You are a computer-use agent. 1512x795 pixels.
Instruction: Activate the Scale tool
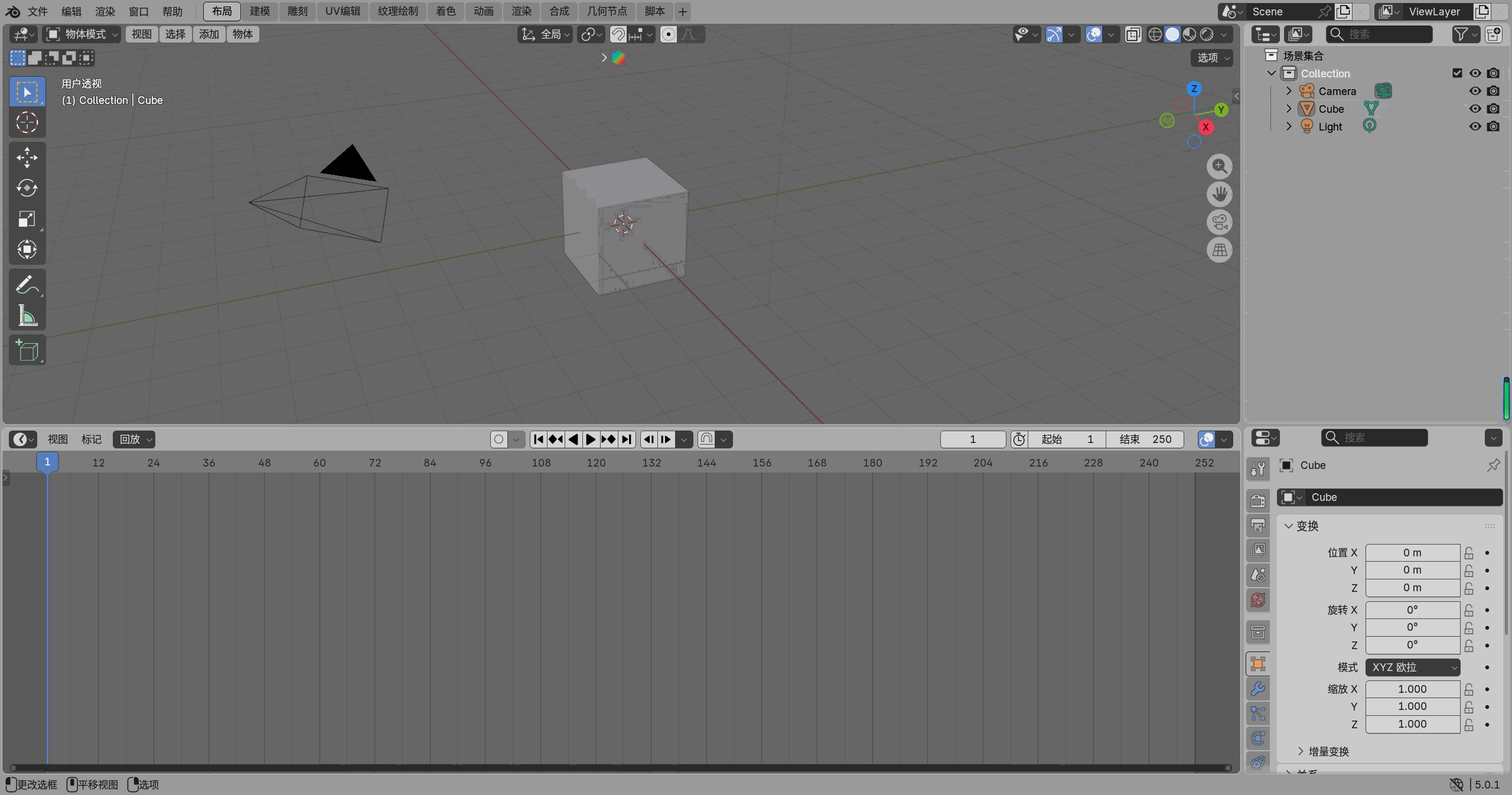(x=27, y=219)
